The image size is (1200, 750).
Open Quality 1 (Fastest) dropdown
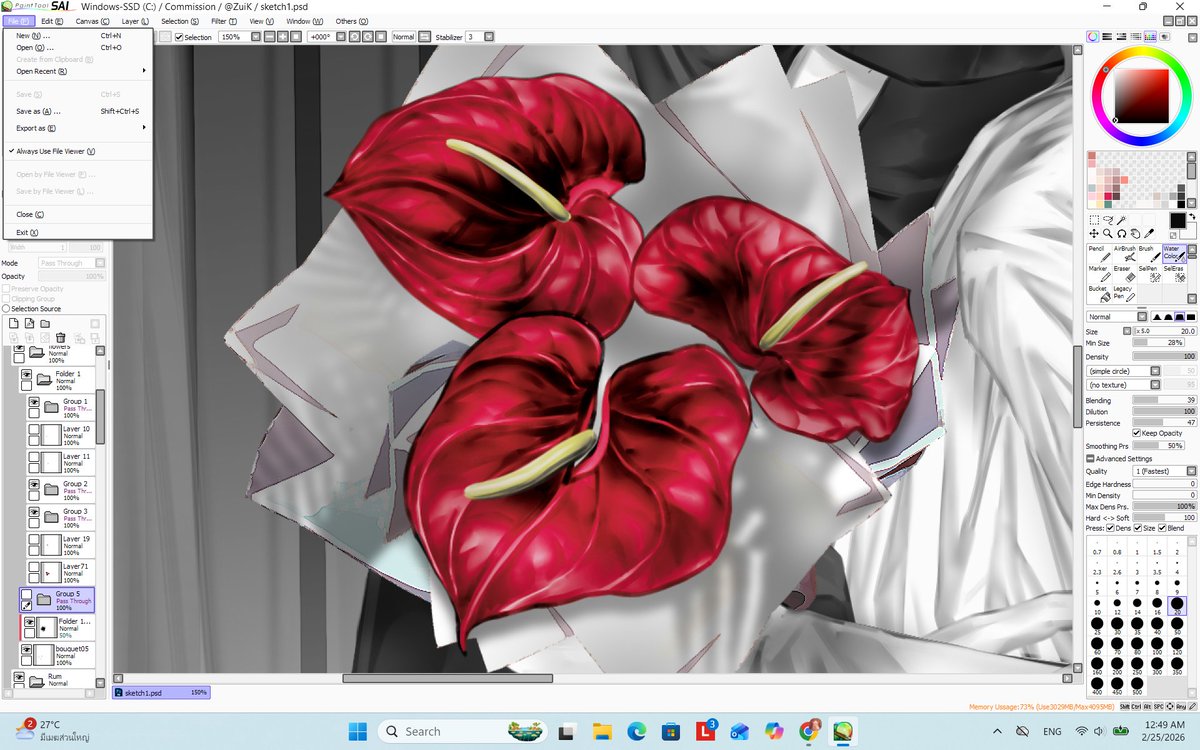point(1191,471)
